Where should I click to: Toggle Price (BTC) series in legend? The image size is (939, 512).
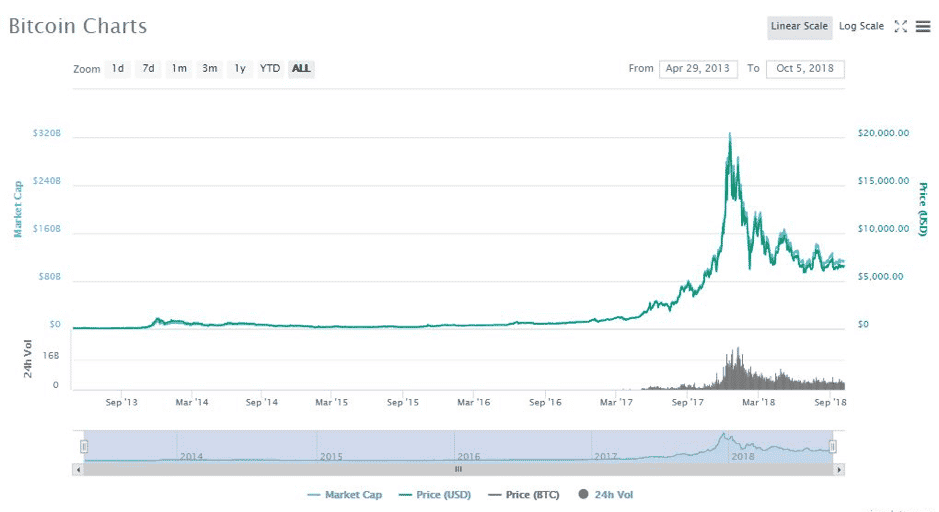524,495
